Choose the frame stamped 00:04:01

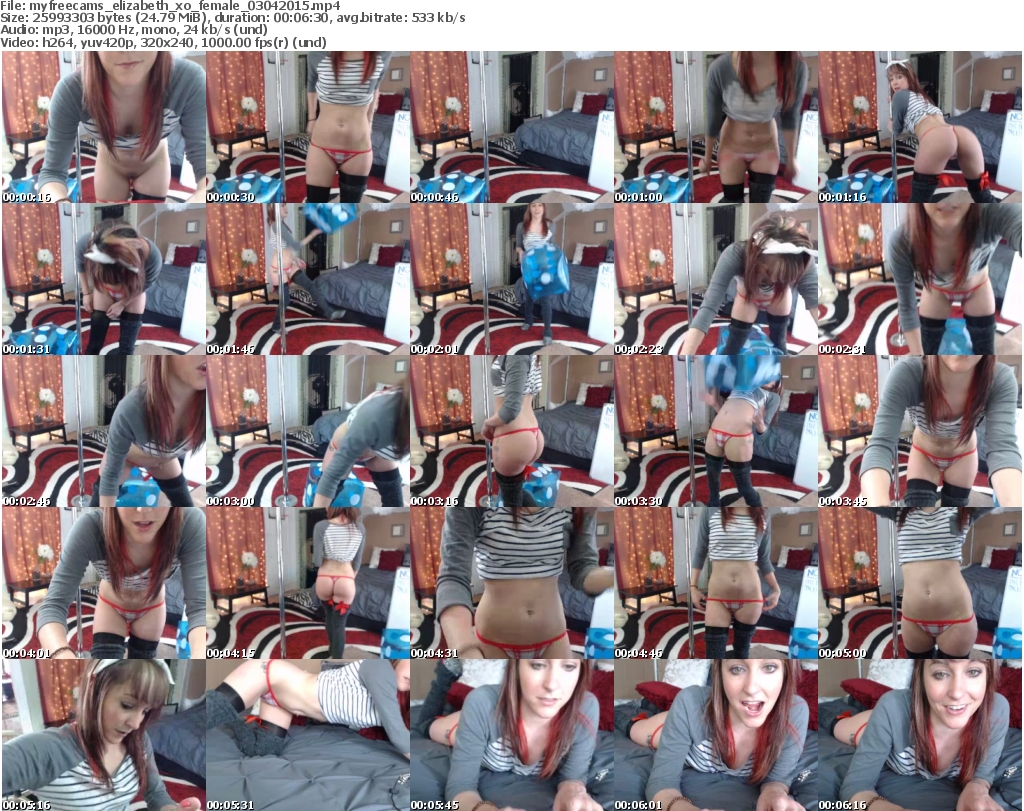coord(104,583)
